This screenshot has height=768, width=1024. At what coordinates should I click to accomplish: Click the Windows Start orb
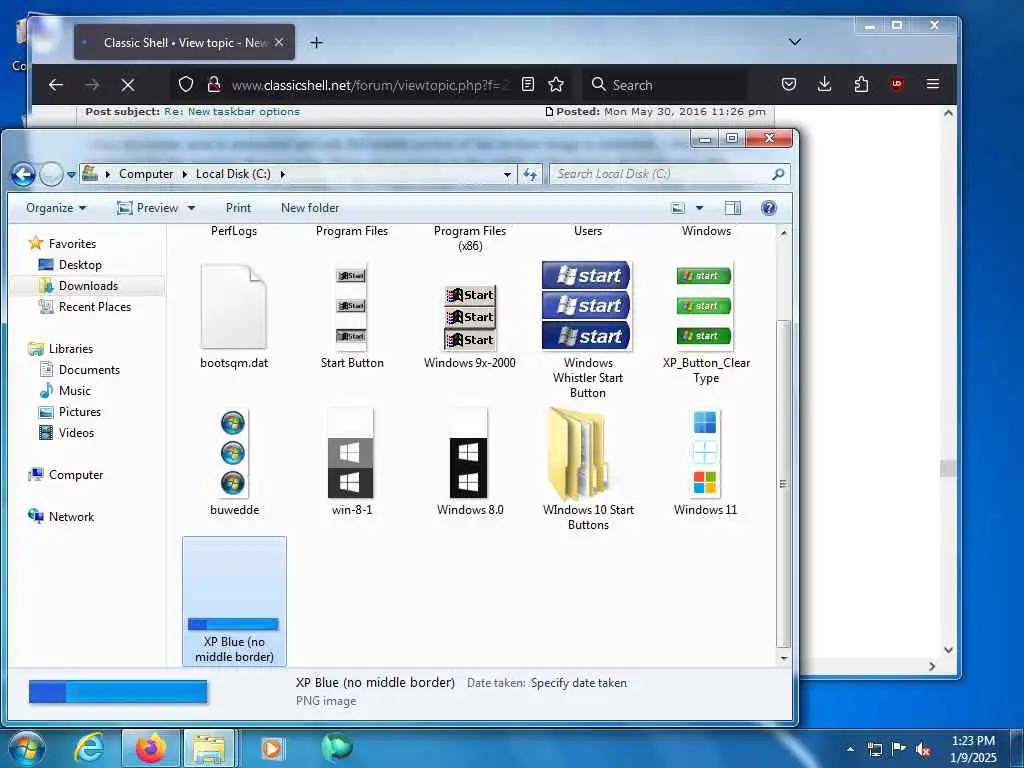26,749
